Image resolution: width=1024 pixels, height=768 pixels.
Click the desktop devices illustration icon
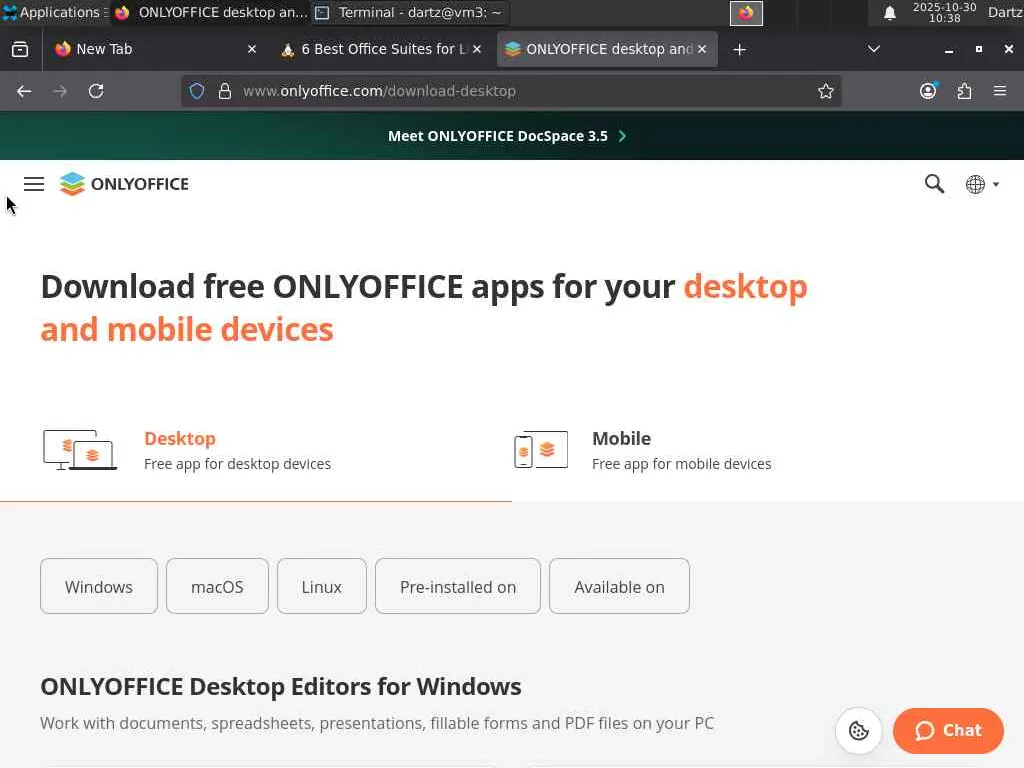80,450
